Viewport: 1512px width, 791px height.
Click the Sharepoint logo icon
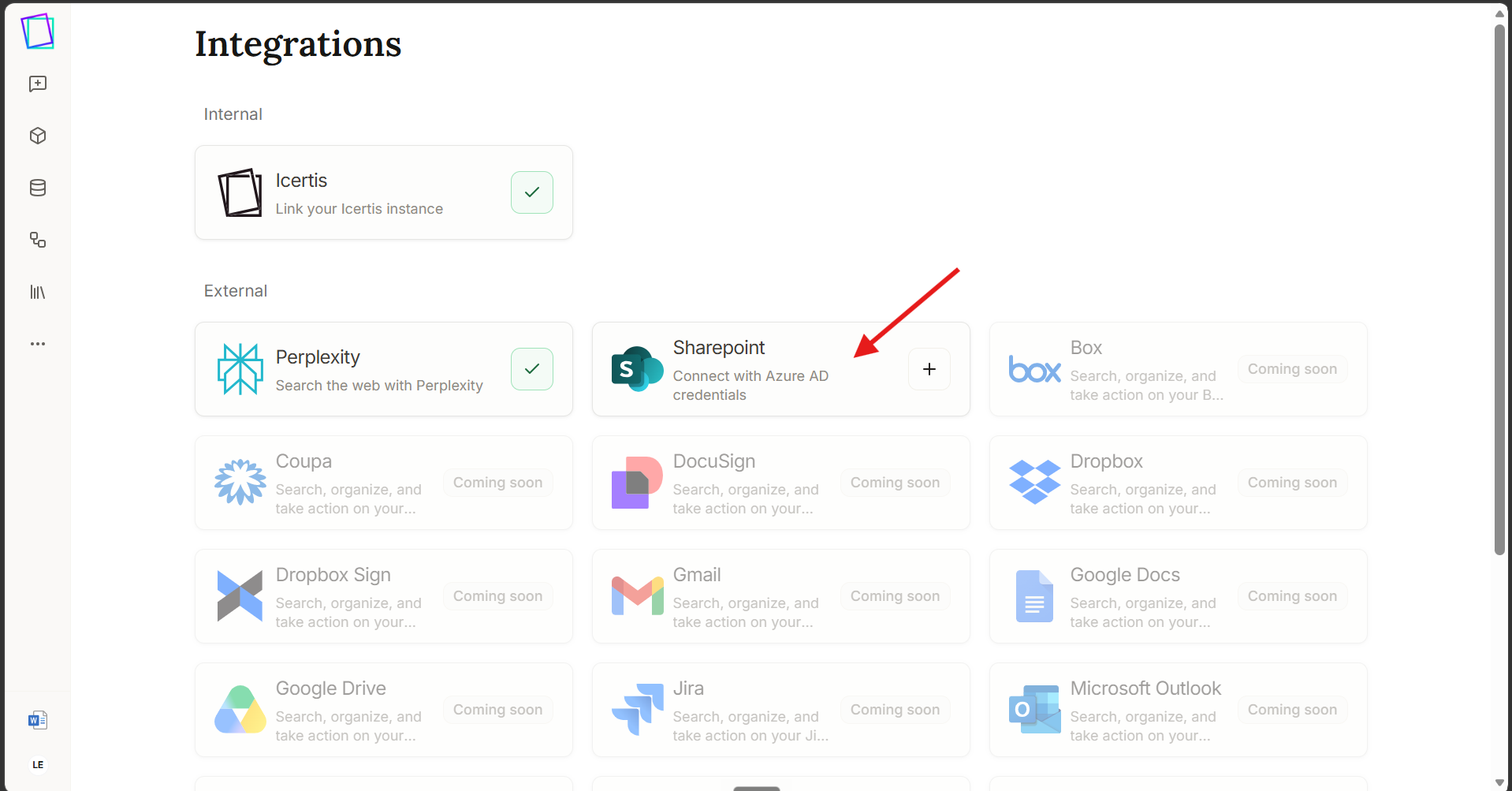[637, 369]
